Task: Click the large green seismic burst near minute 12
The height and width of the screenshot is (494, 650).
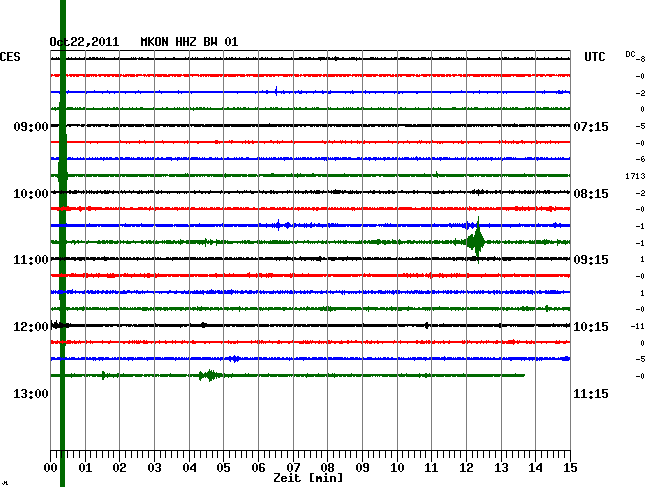Action: 476,241
